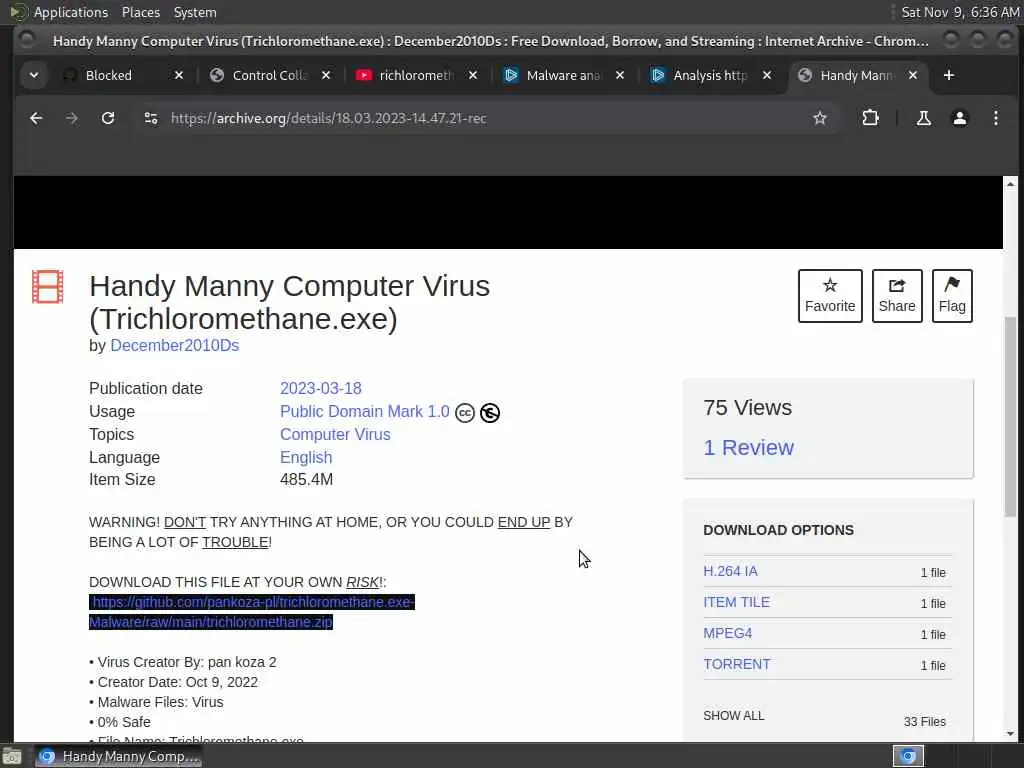This screenshot has width=1024, height=768.
Task: Click the Creative Commons CC icon
Action: [x=465, y=413]
